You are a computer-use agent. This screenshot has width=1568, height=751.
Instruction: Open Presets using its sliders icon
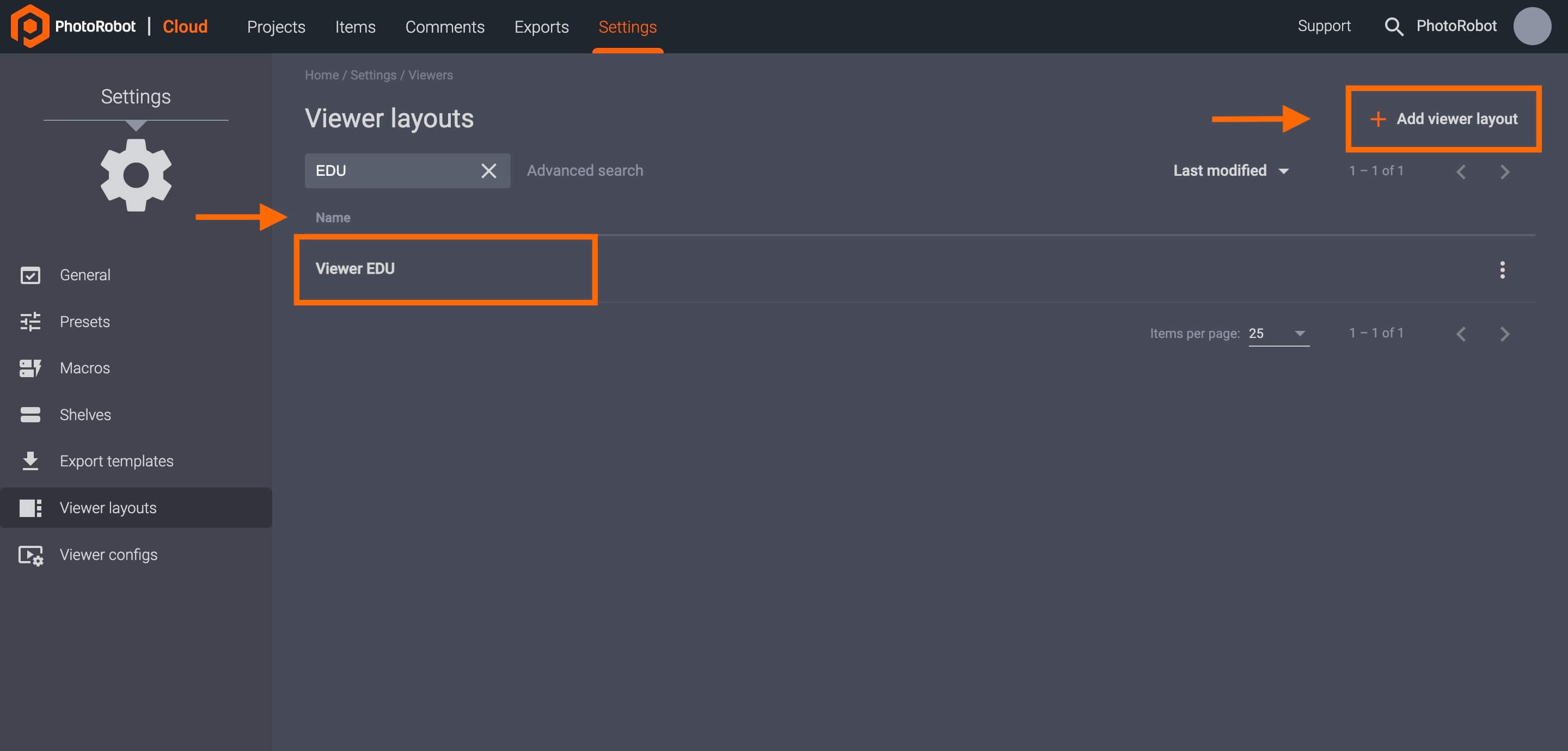[31, 321]
